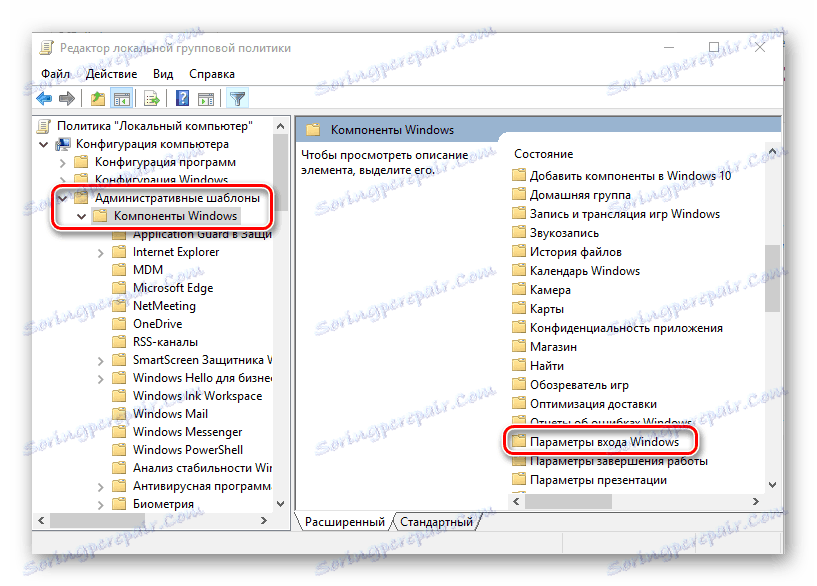Image resolution: width=817 pixels, height=586 pixels.
Task: Enable filtering via the funnel icon
Action: (x=237, y=98)
